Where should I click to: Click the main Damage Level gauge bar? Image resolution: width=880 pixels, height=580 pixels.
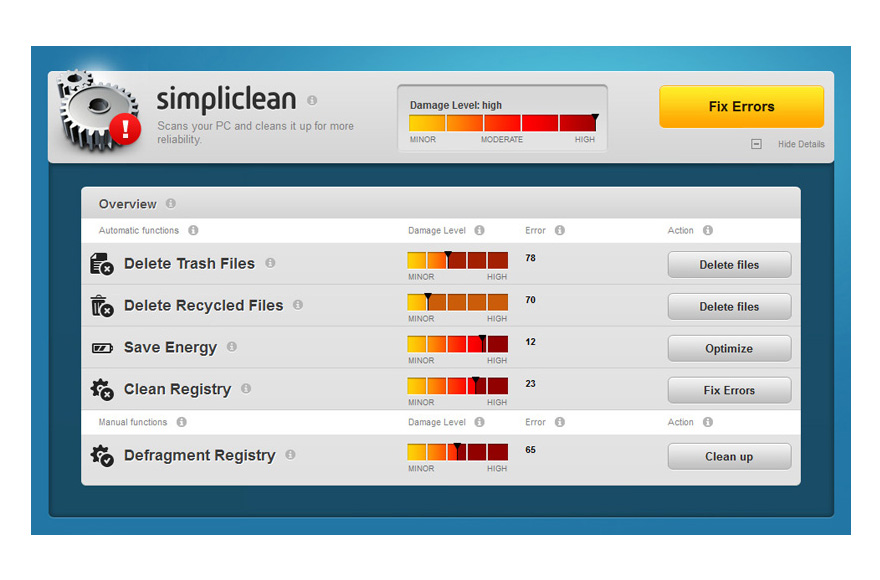(502, 123)
